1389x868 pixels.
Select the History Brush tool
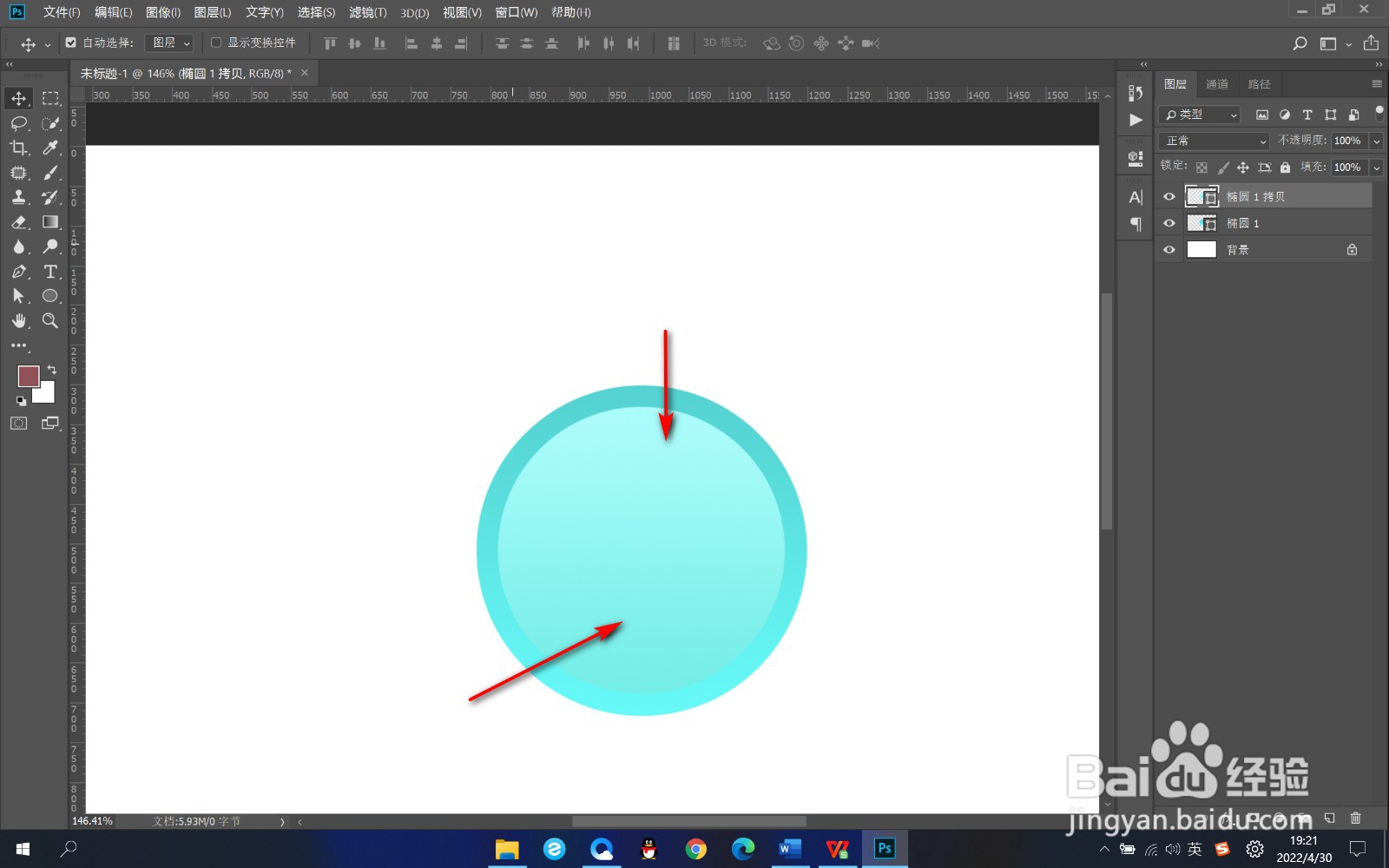(x=50, y=197)
